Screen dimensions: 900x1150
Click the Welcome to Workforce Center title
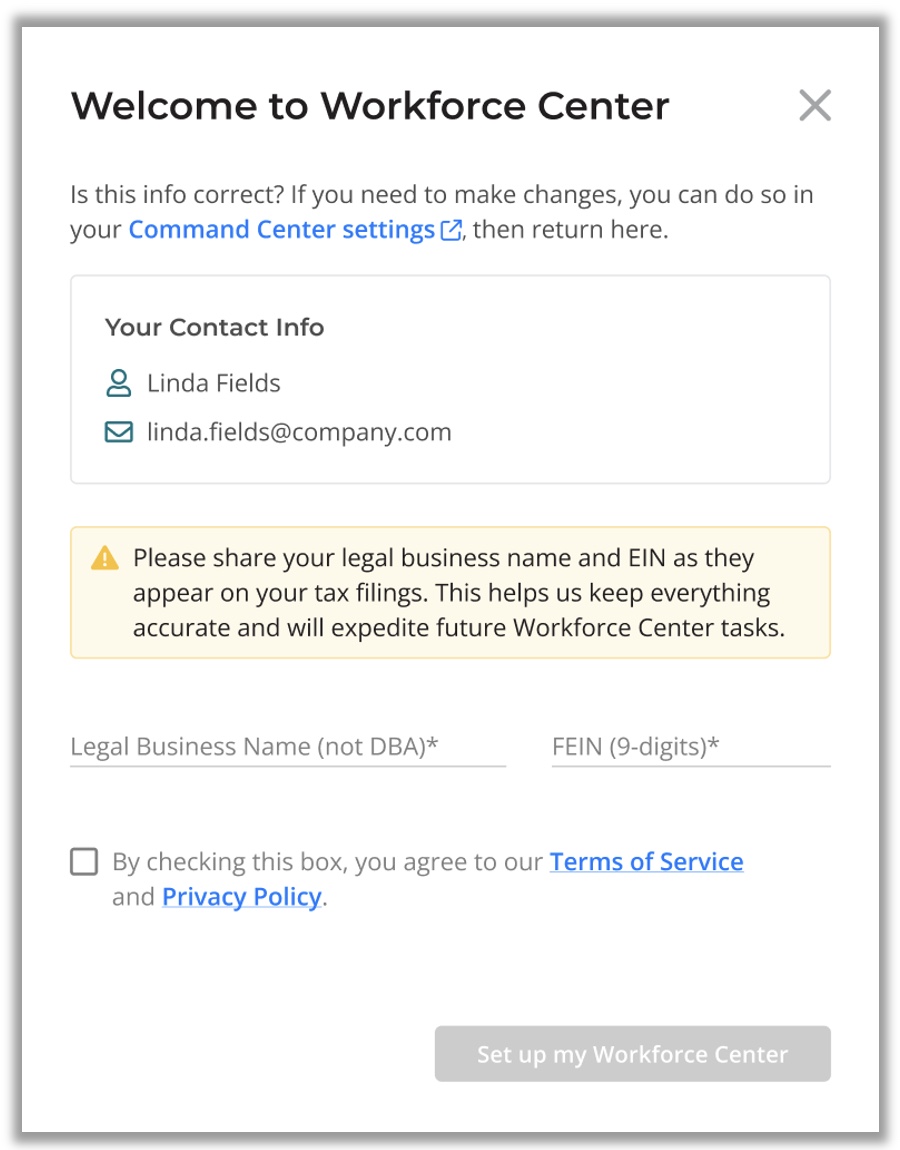point(369,105)
